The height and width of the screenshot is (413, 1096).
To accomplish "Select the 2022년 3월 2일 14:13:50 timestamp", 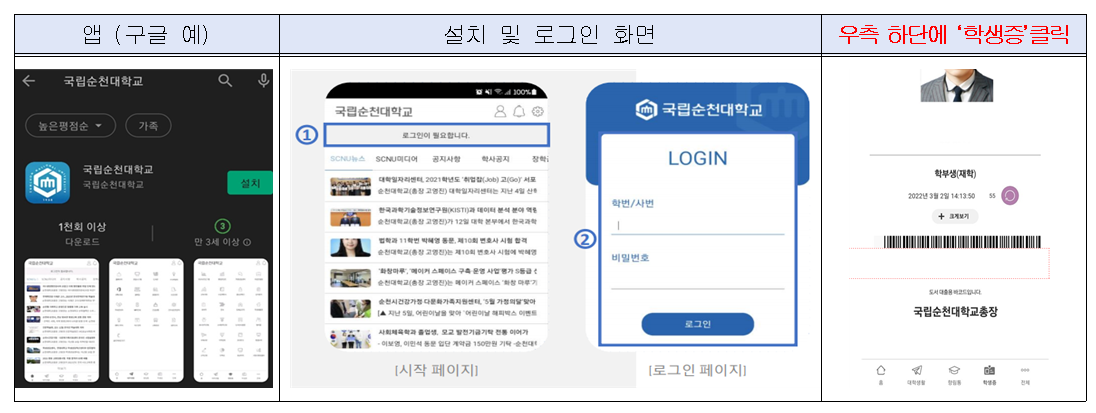I will click(942, 196).
